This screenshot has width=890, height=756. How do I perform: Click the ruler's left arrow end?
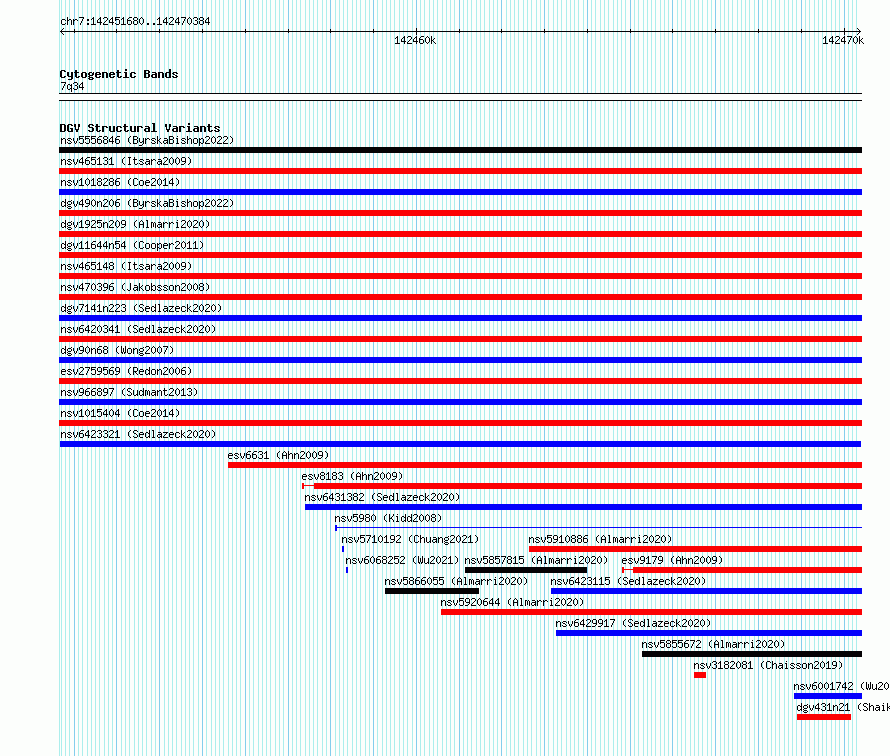[62, 32]
